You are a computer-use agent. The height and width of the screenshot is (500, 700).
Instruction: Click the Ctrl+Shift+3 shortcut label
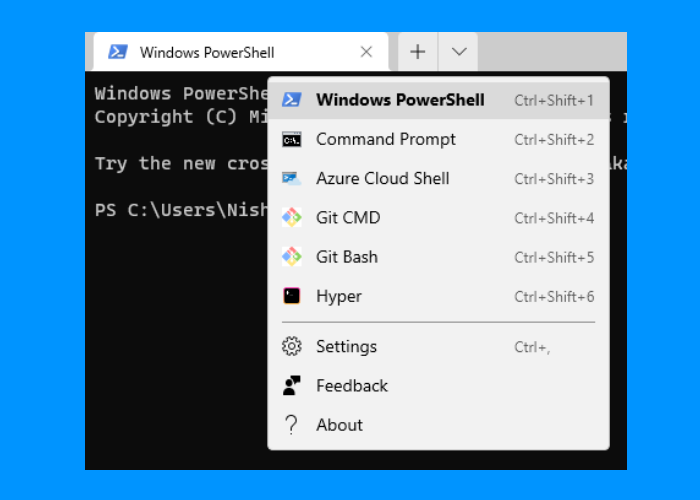click(554, 179)
